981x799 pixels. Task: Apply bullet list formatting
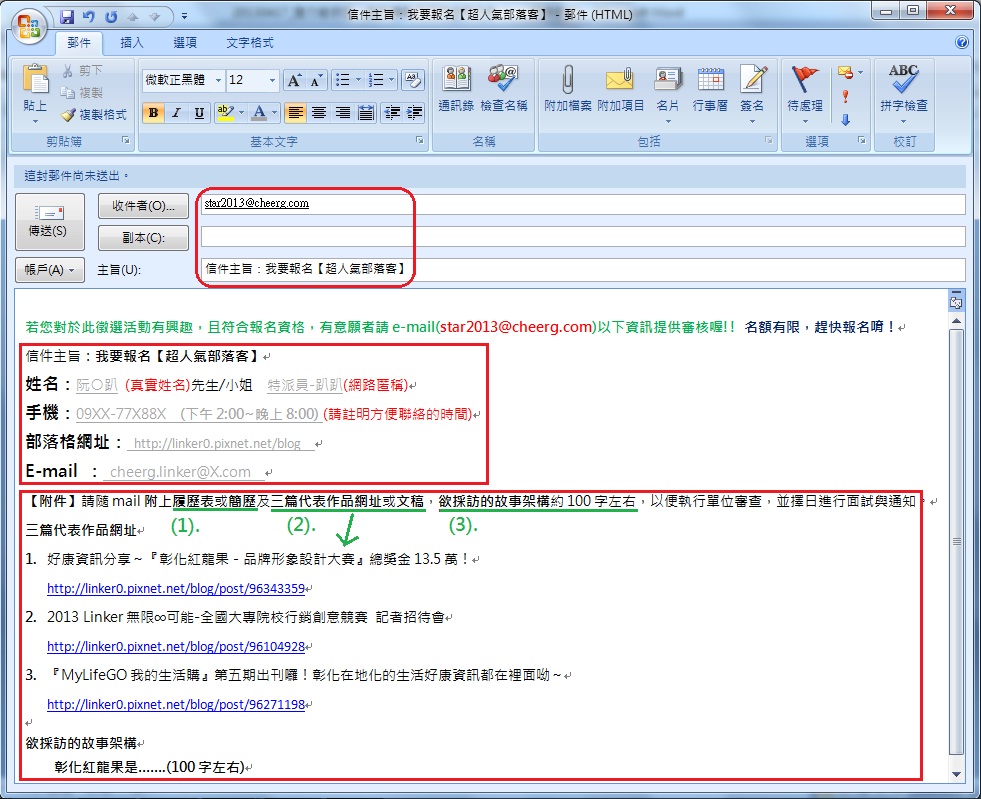[x=342, y=80]
